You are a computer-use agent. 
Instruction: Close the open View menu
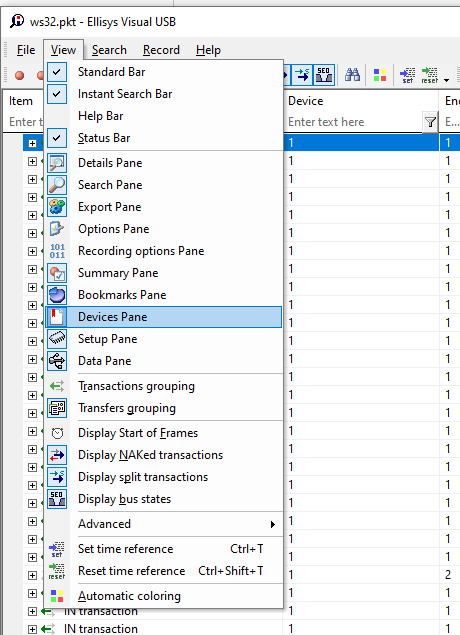[64, 50]
